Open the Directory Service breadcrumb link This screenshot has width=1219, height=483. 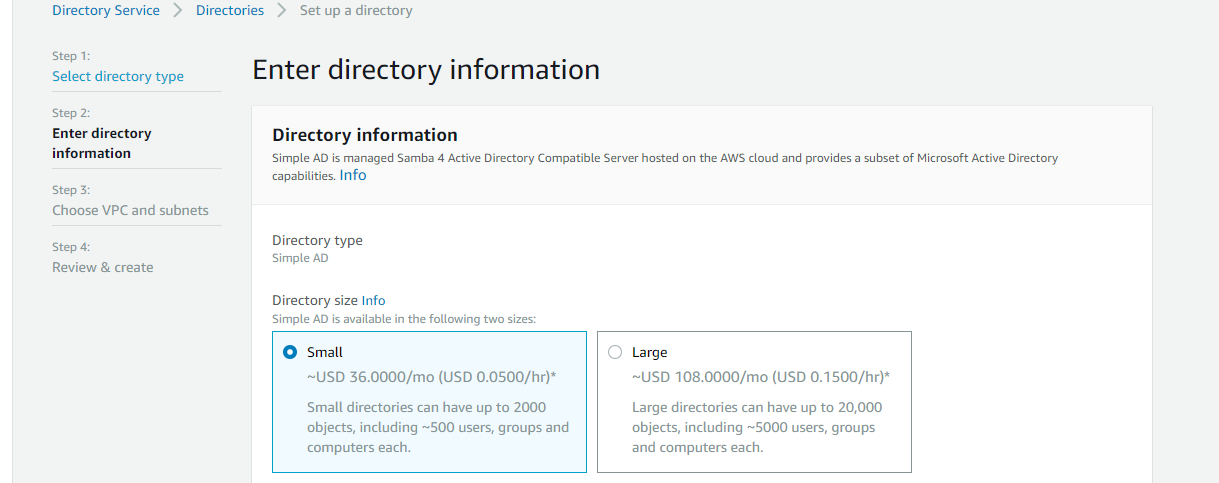point(105,11)
